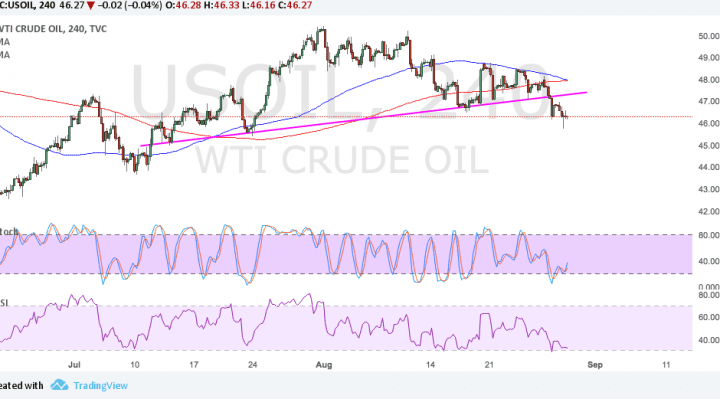Select the C:USOIL, 240 symbol header
720x399 pixels.
(28, 6)
